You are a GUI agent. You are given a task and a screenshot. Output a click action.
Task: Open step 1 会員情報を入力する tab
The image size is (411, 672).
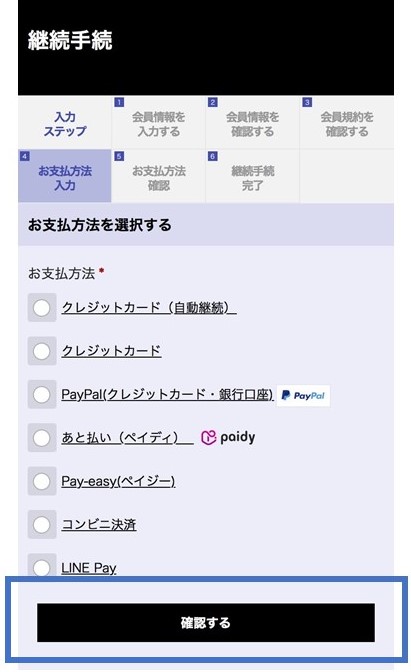coord(159,123)
